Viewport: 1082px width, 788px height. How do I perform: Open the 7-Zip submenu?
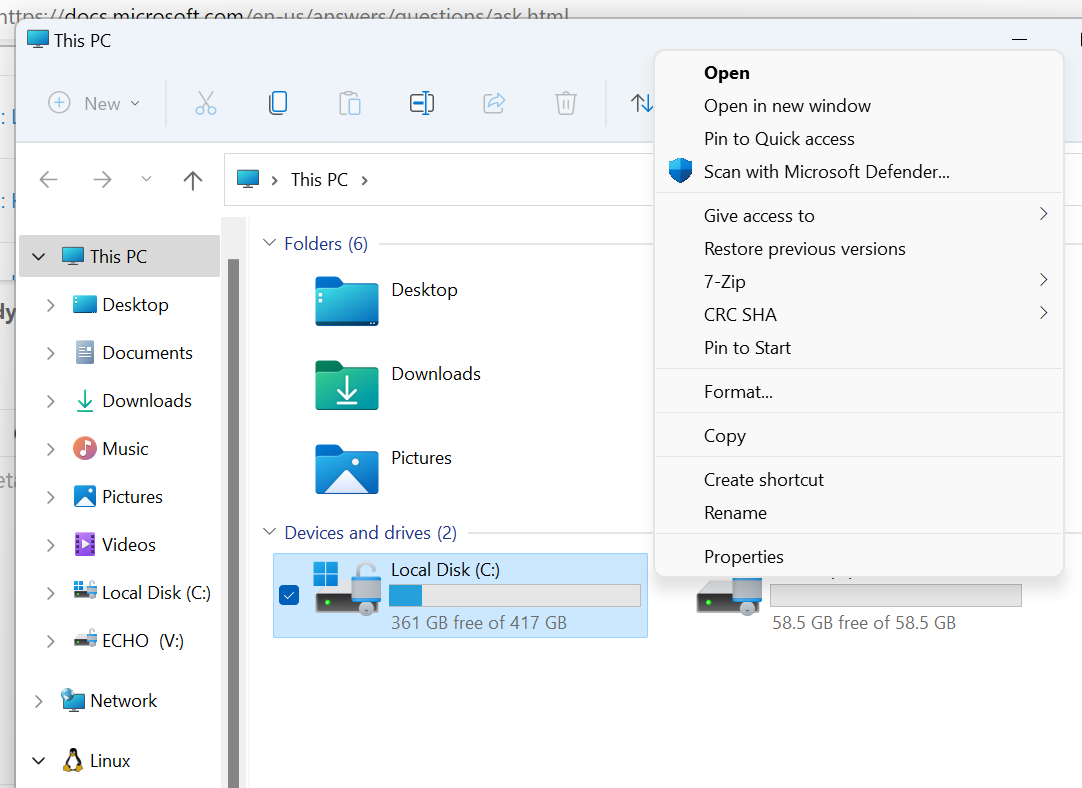tap(858, 282)
